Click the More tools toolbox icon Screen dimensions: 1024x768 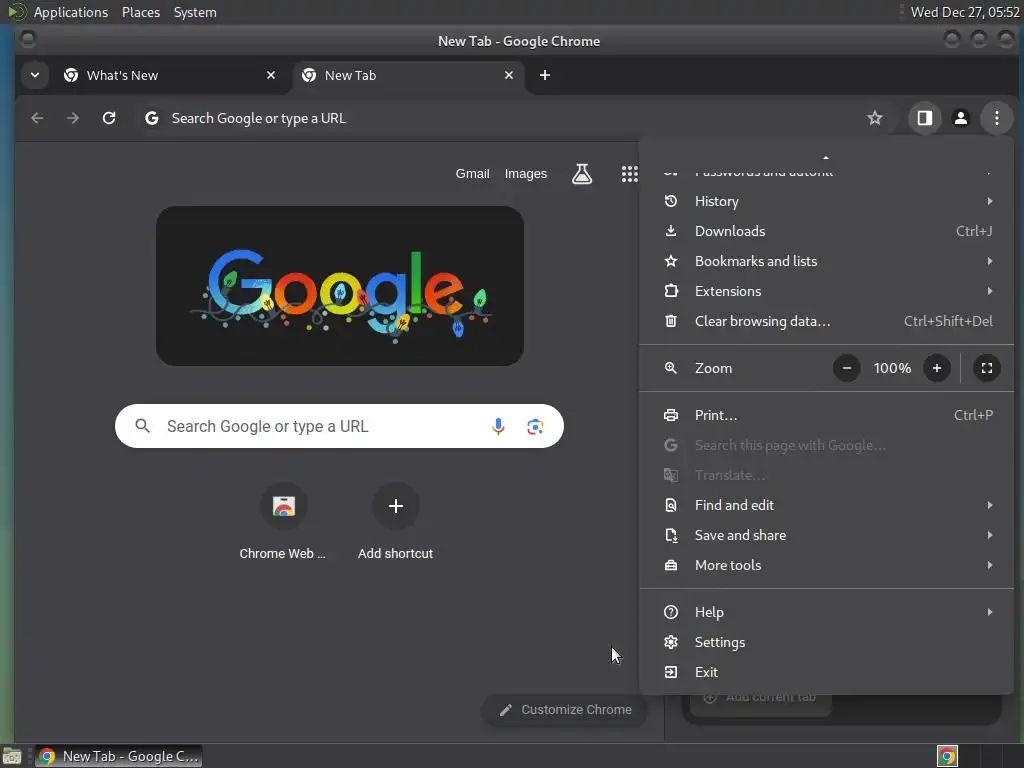(x=671, y=566)
